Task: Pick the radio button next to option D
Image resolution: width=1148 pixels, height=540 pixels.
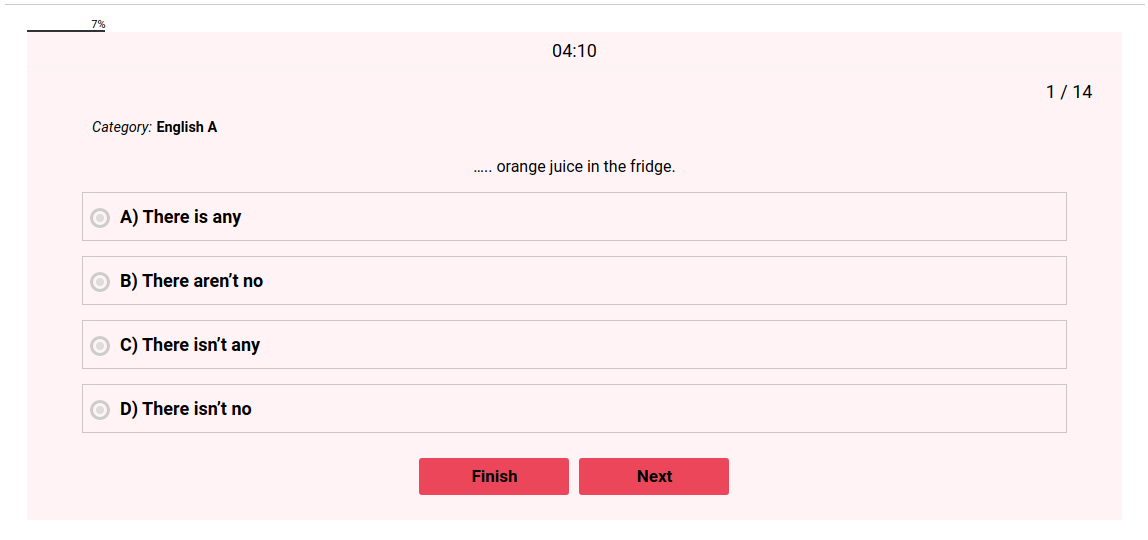Action: (x=100, y=410)
